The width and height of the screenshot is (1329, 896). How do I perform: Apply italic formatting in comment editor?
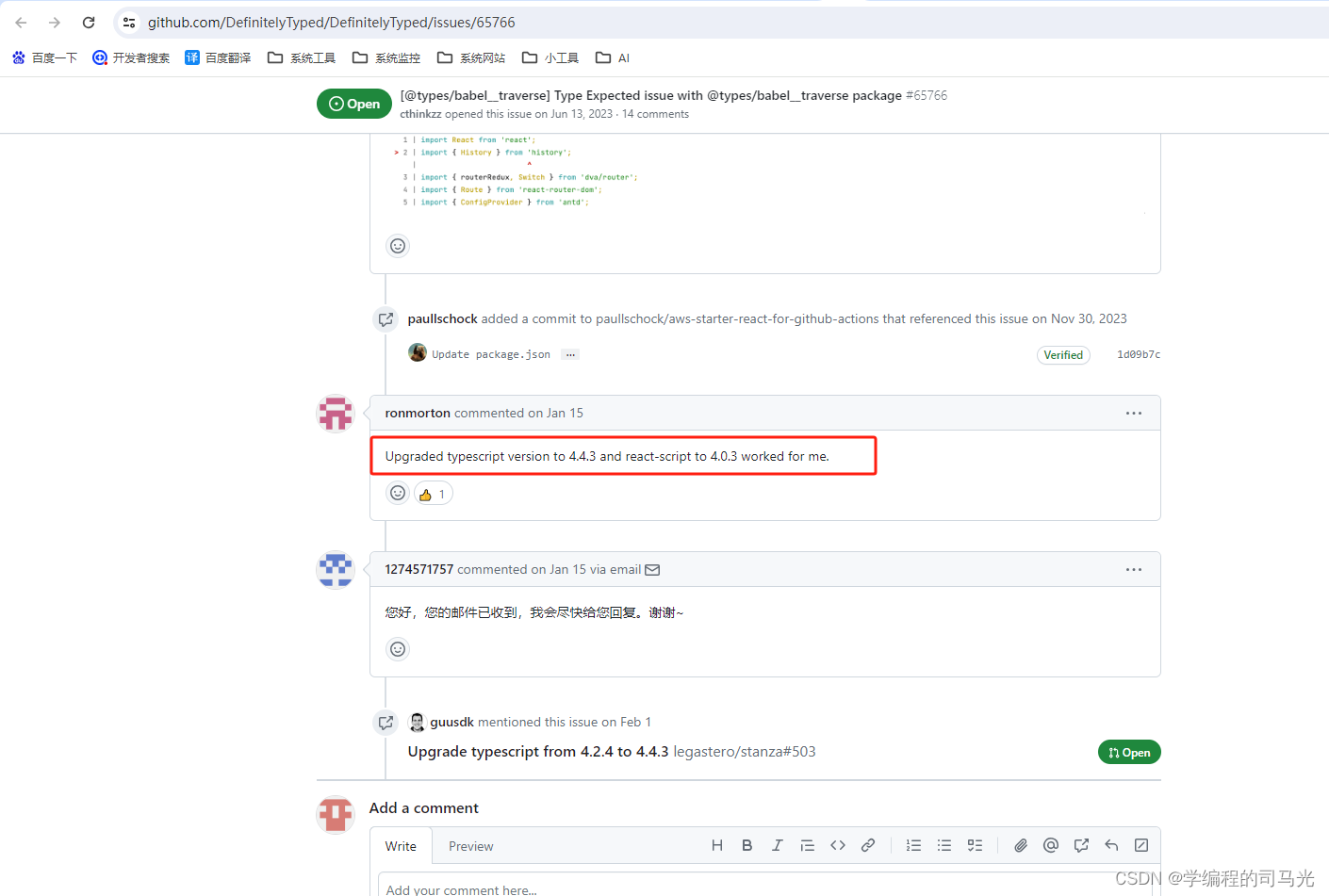tap(777, 846)
